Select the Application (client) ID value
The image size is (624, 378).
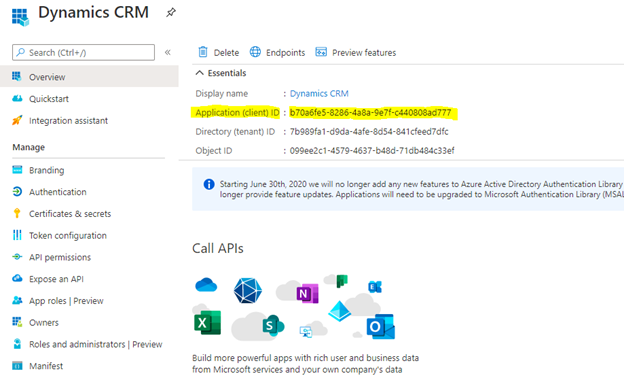pyautogui.click(x=370, y=113)
